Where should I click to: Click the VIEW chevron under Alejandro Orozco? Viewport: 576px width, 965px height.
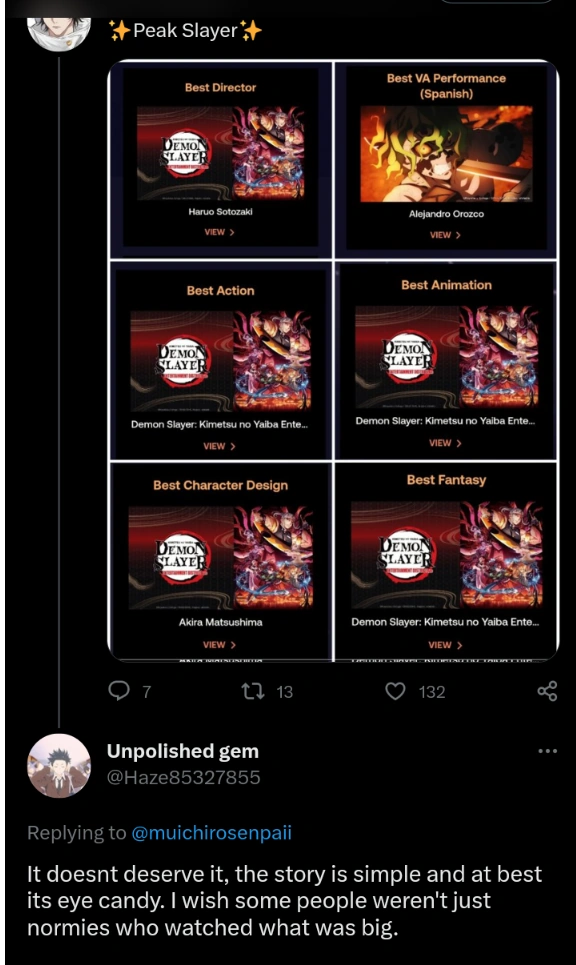tap(445, 234)
